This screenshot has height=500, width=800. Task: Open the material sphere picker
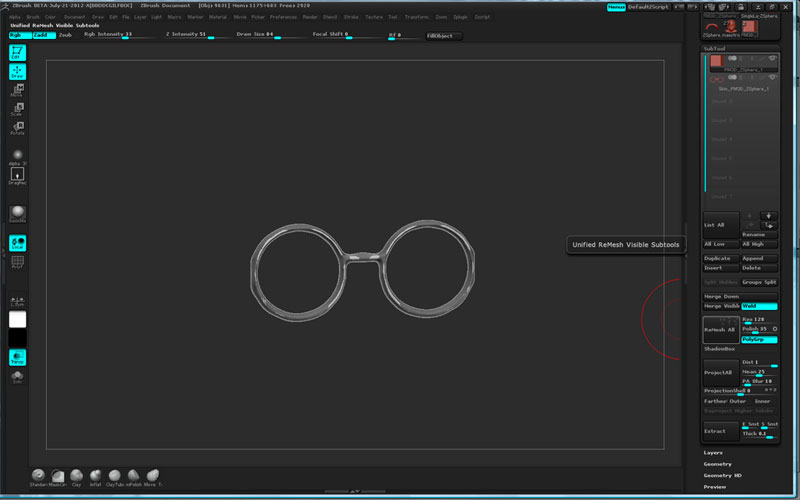[17, 214]
